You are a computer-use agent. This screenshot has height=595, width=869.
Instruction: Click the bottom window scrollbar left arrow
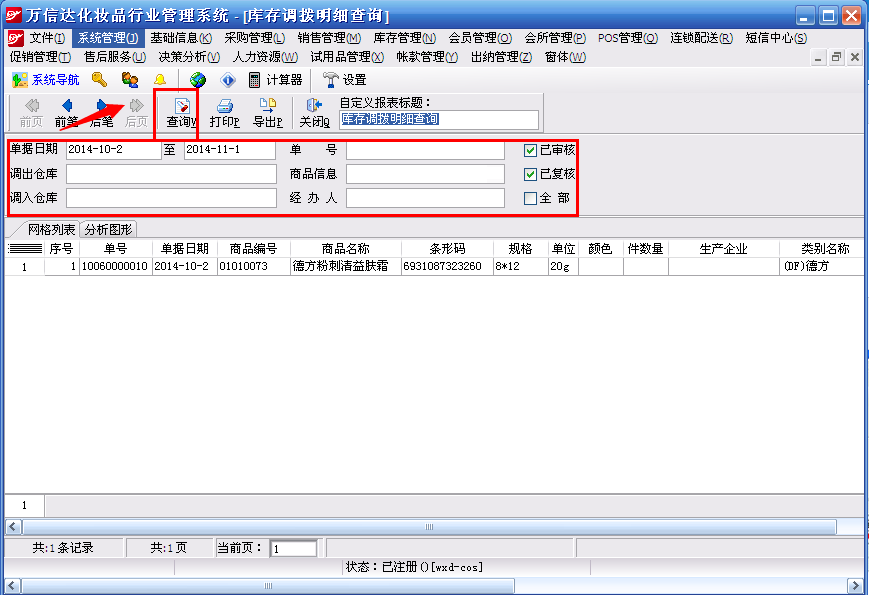12,586
